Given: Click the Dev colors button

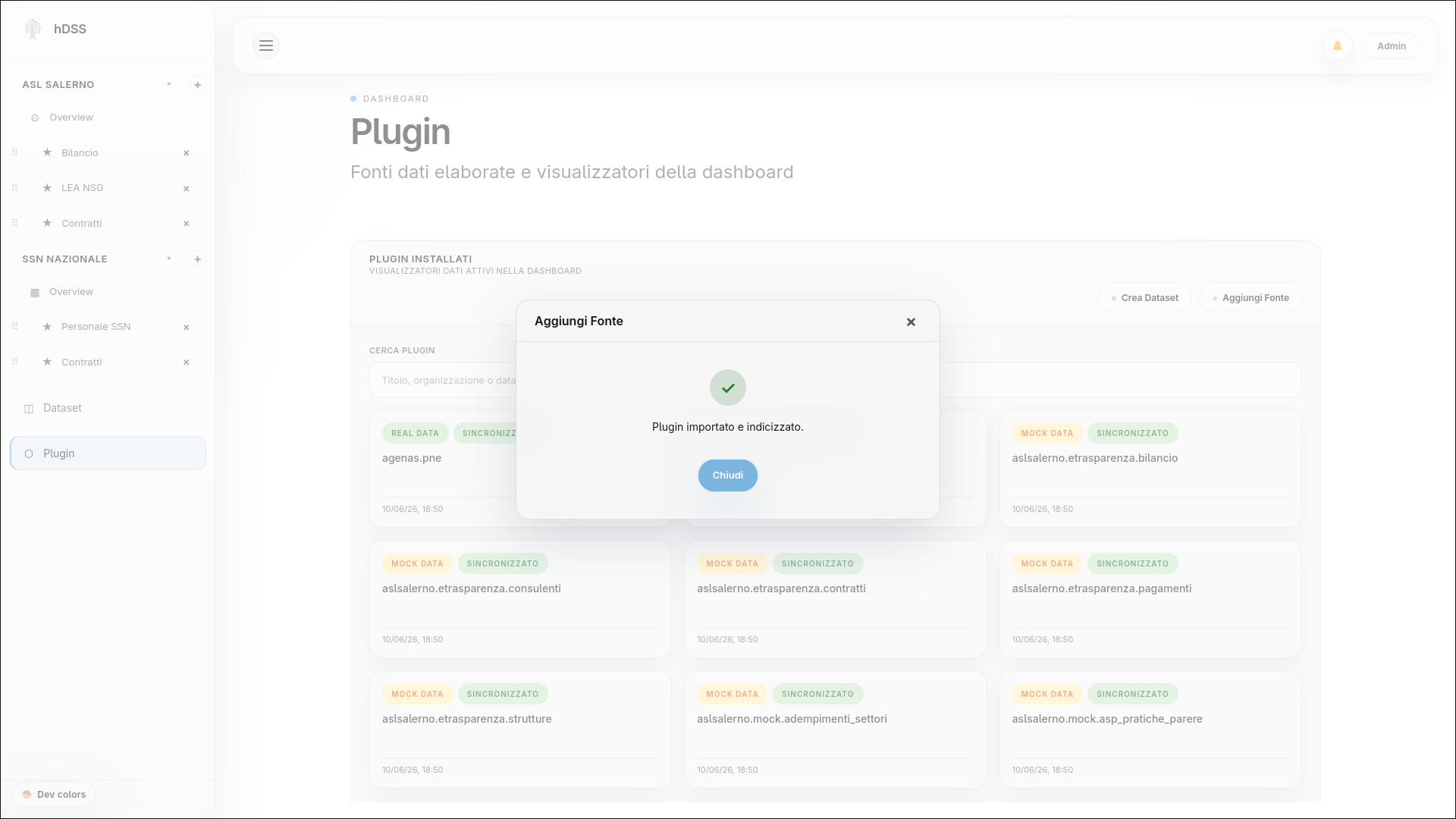Looking at the screenshot, I should pyautogui.click(x=54, y=795).
